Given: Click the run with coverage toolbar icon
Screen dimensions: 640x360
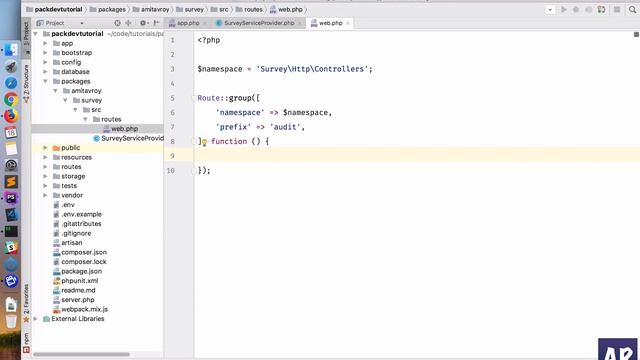Looking at the screenshot, I should [589, 9].
